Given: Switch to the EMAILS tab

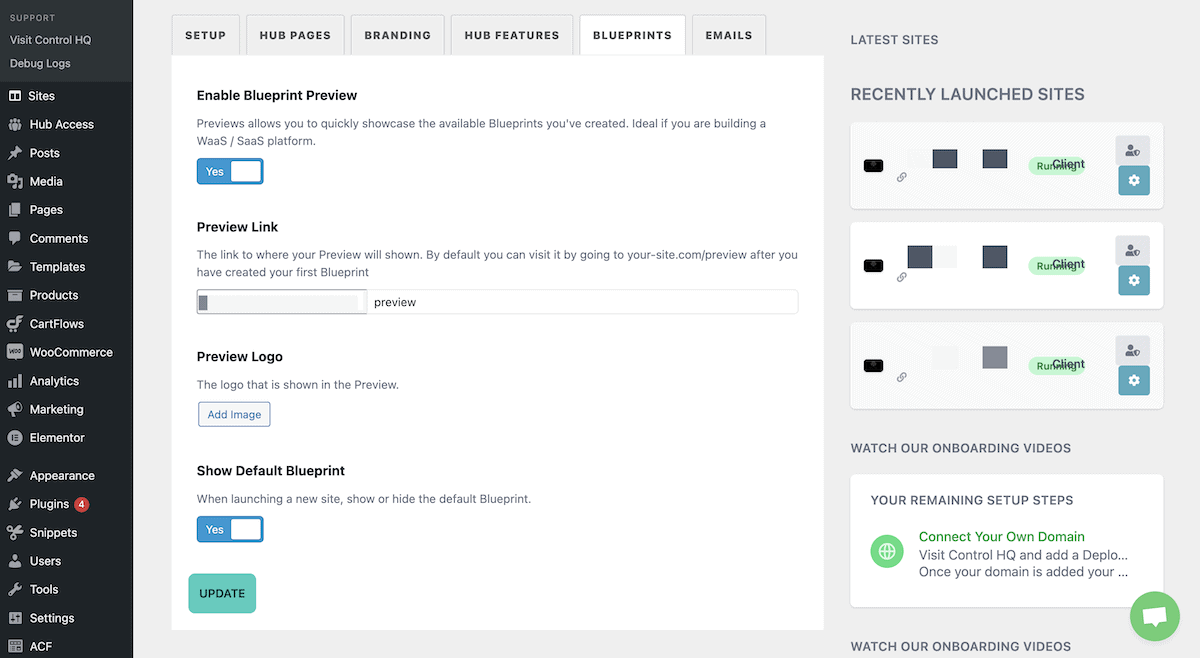Looking at the screenshot, I should point(729,35).
